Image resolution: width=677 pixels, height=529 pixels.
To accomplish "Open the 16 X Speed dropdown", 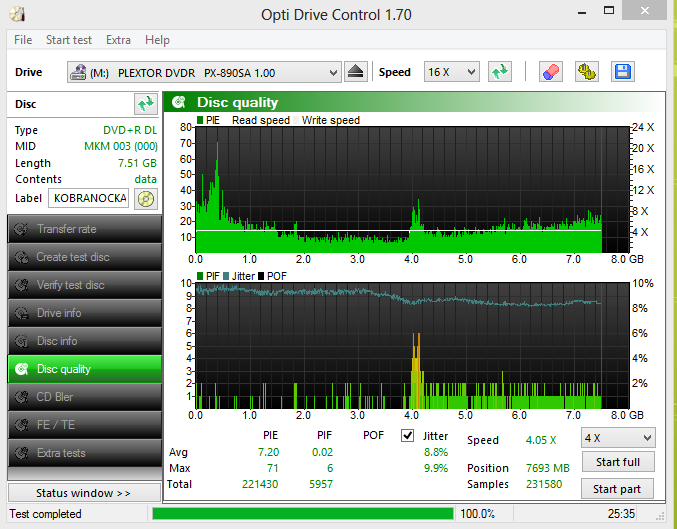I will coord(451,72).
